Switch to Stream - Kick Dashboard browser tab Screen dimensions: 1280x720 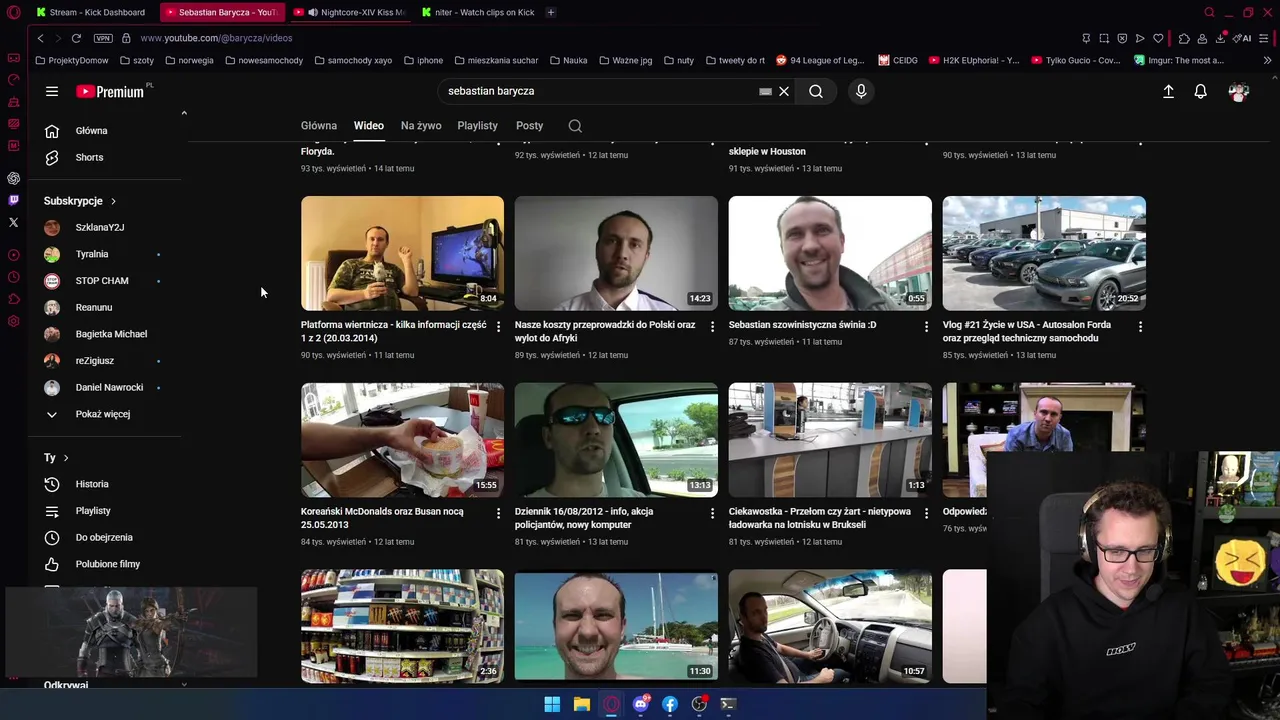click(x=91, y=12)
